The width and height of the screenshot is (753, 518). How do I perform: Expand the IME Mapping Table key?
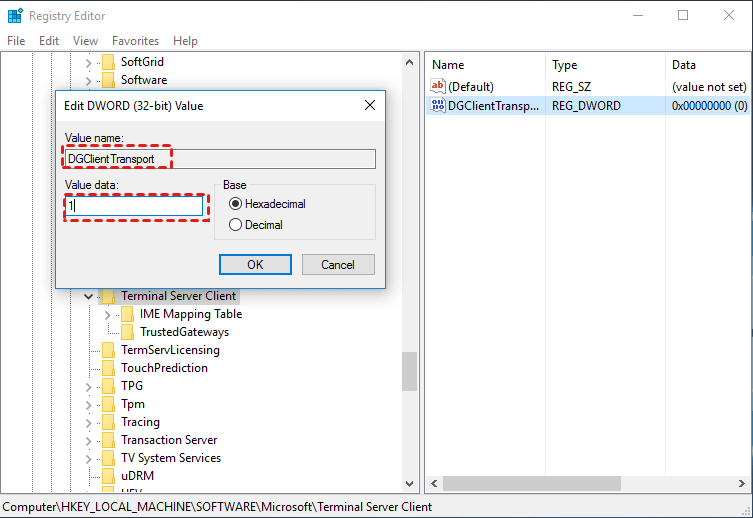(108, 314)
